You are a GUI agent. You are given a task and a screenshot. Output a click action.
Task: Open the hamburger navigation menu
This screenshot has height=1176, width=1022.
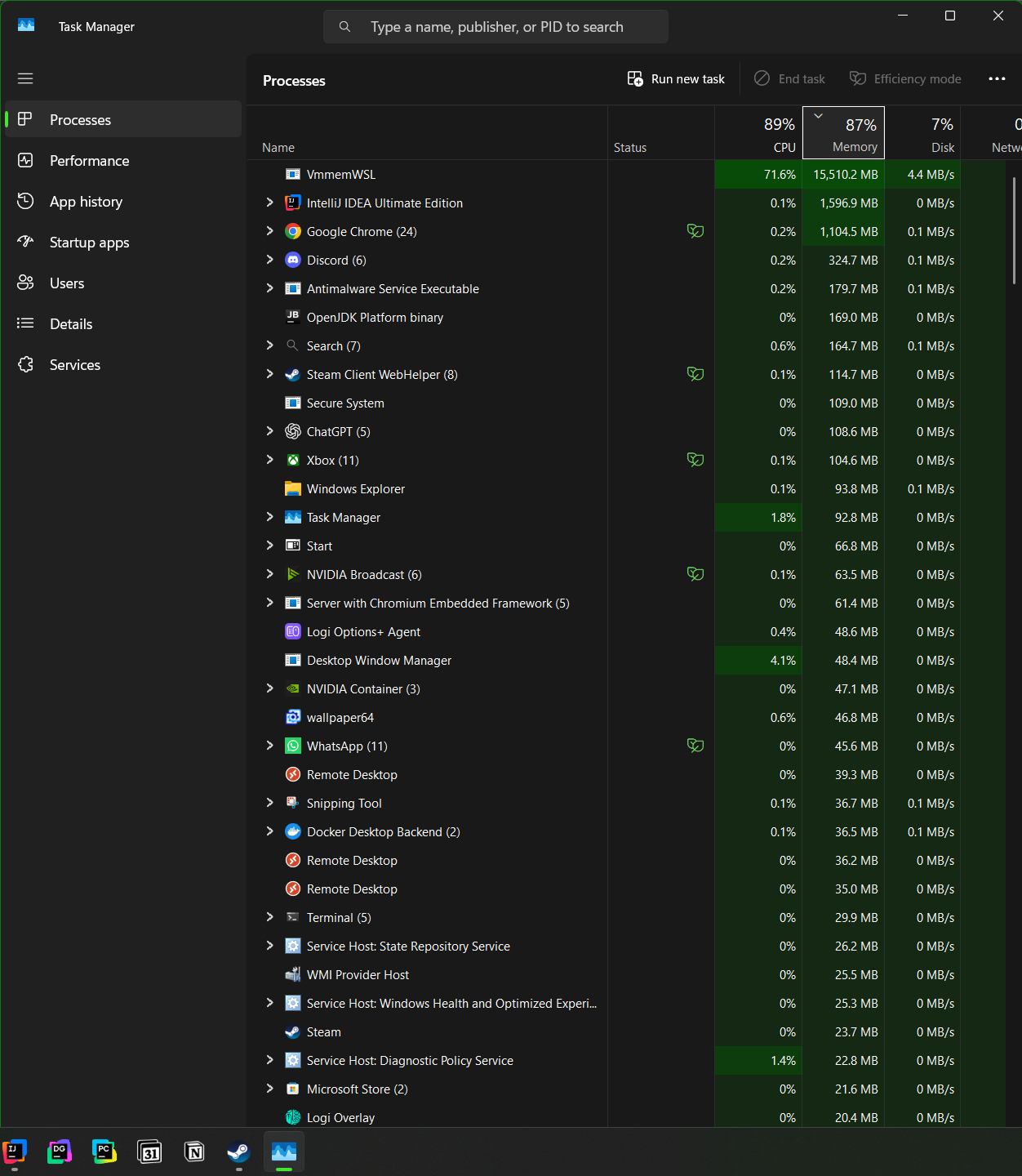point(25,78)
